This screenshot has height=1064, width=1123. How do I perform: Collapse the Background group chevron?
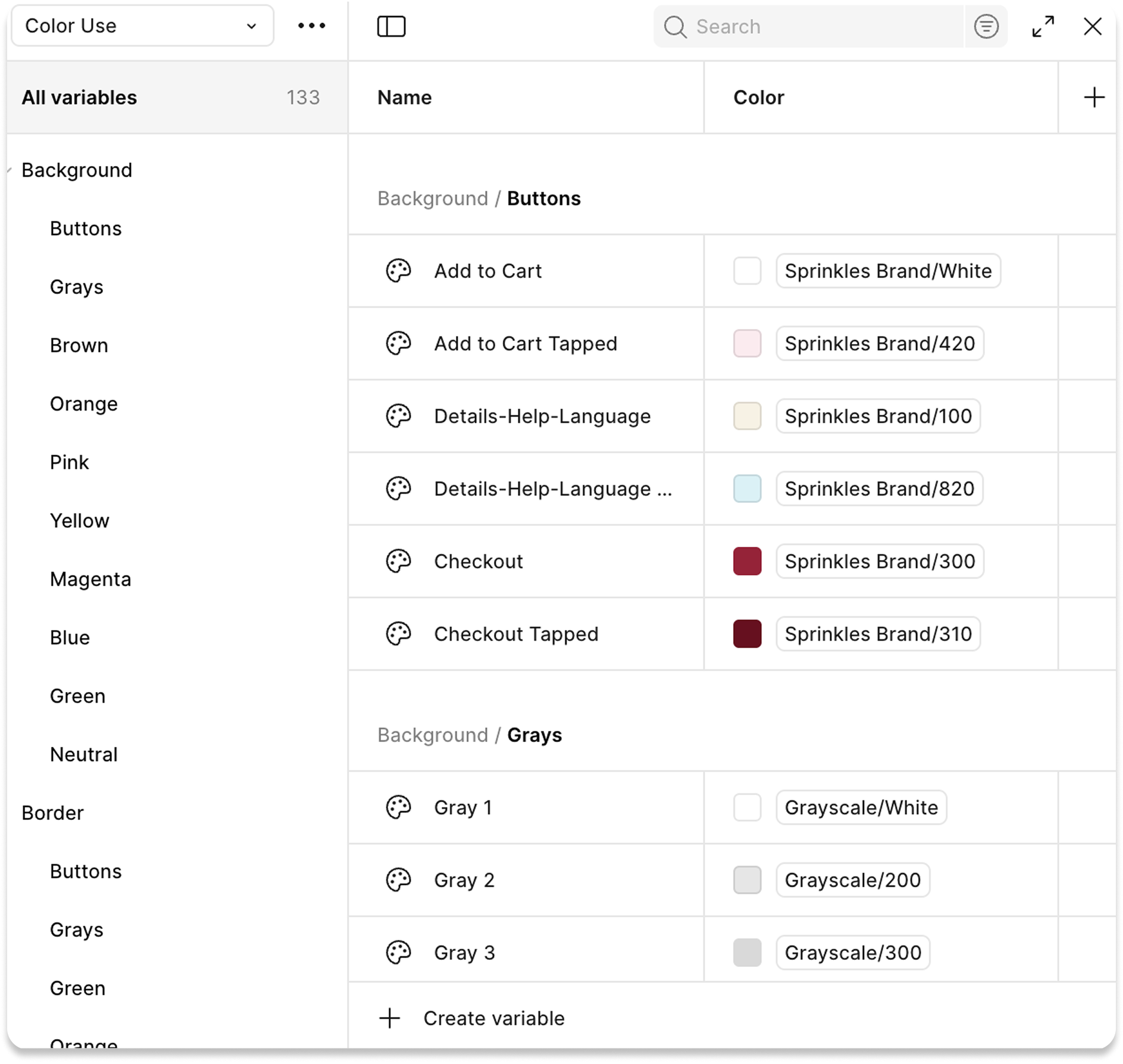10,171
